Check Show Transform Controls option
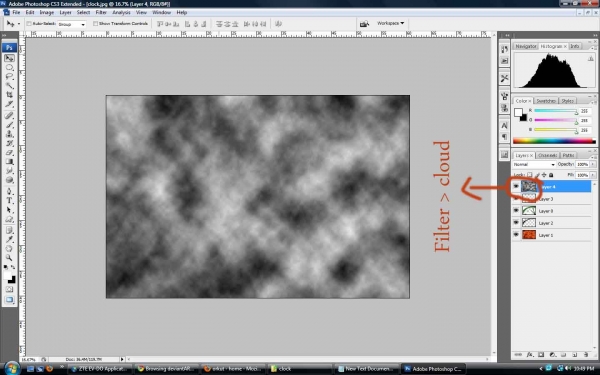The width and height of the screenshot is (600, 375). pos(95,24)
